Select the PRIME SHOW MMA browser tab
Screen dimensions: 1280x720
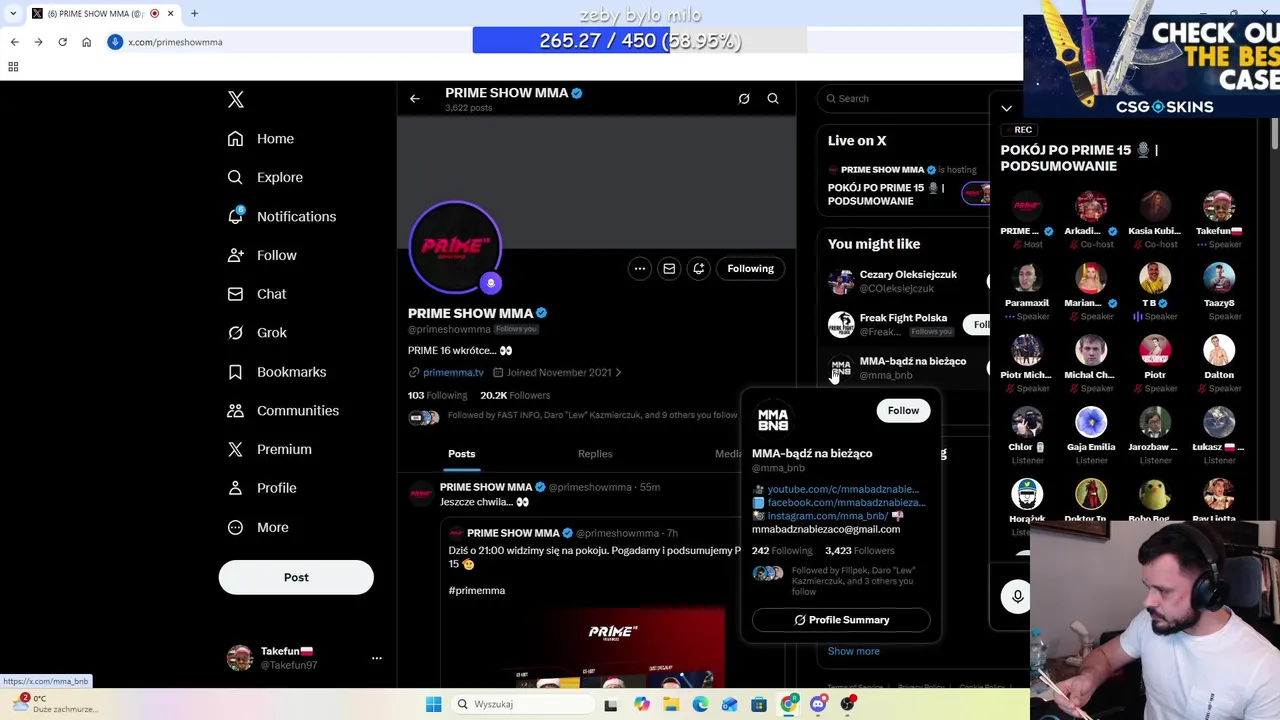[x=103, y=13]
